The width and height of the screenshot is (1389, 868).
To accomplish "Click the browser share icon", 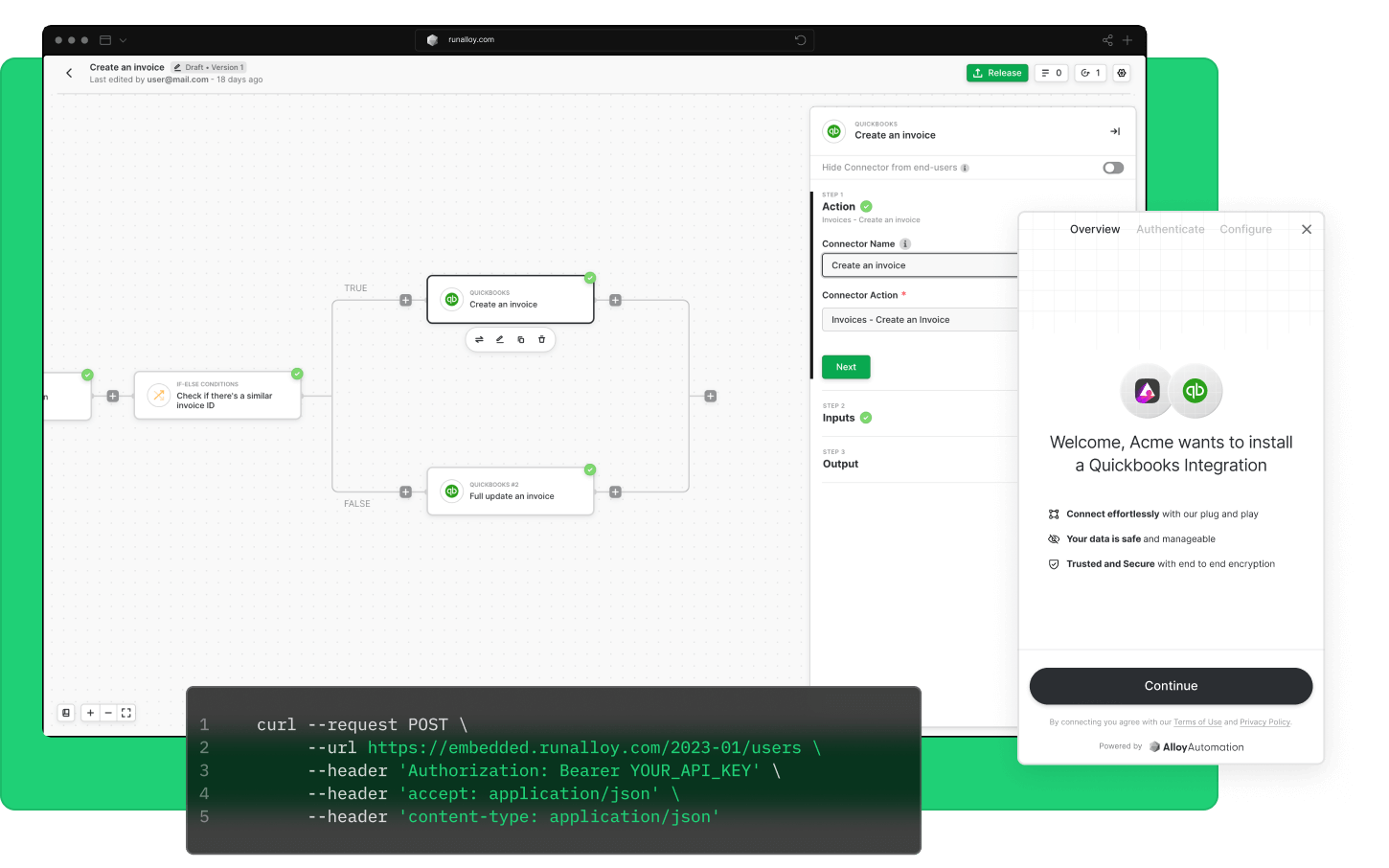I will [1107, 40].
